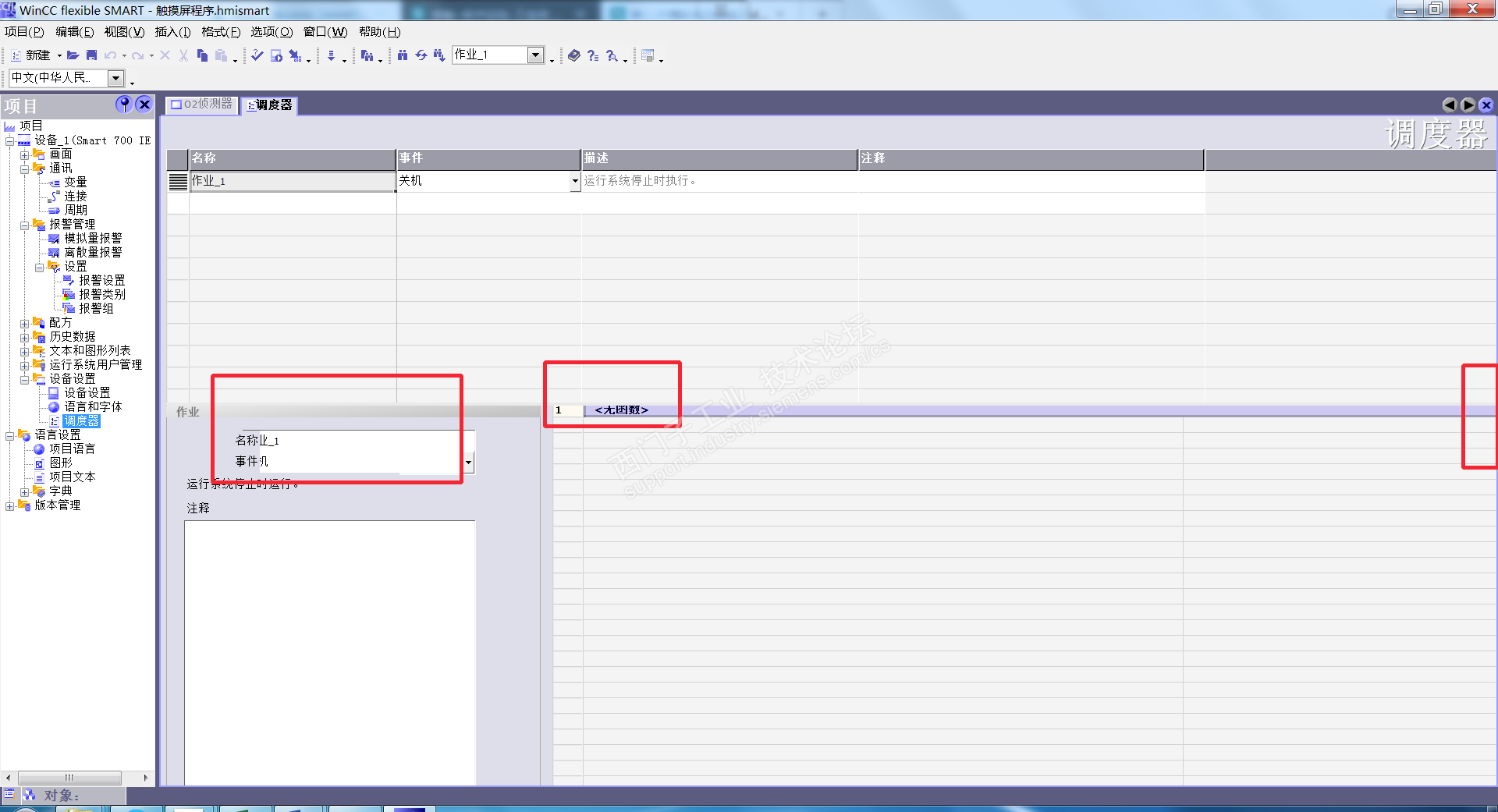Image resolution: width=1498 pixels, height=812 pixels.
Task: Expand the 版本管理 node
Action: 9,506
